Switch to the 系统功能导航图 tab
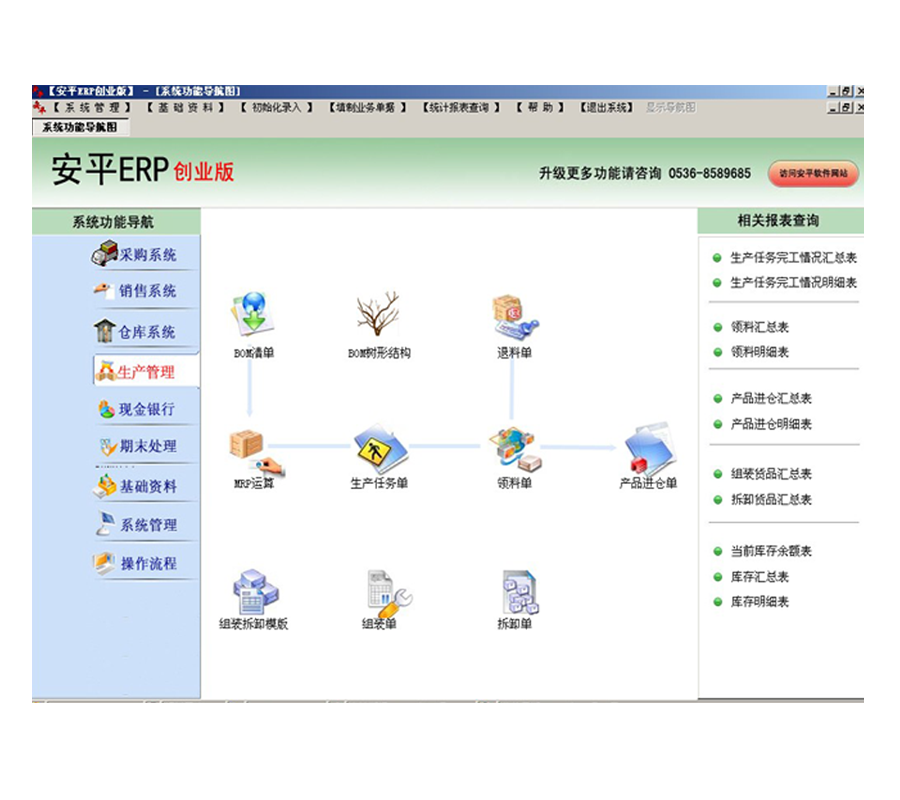Screen dimensions: 900x800 80,127
